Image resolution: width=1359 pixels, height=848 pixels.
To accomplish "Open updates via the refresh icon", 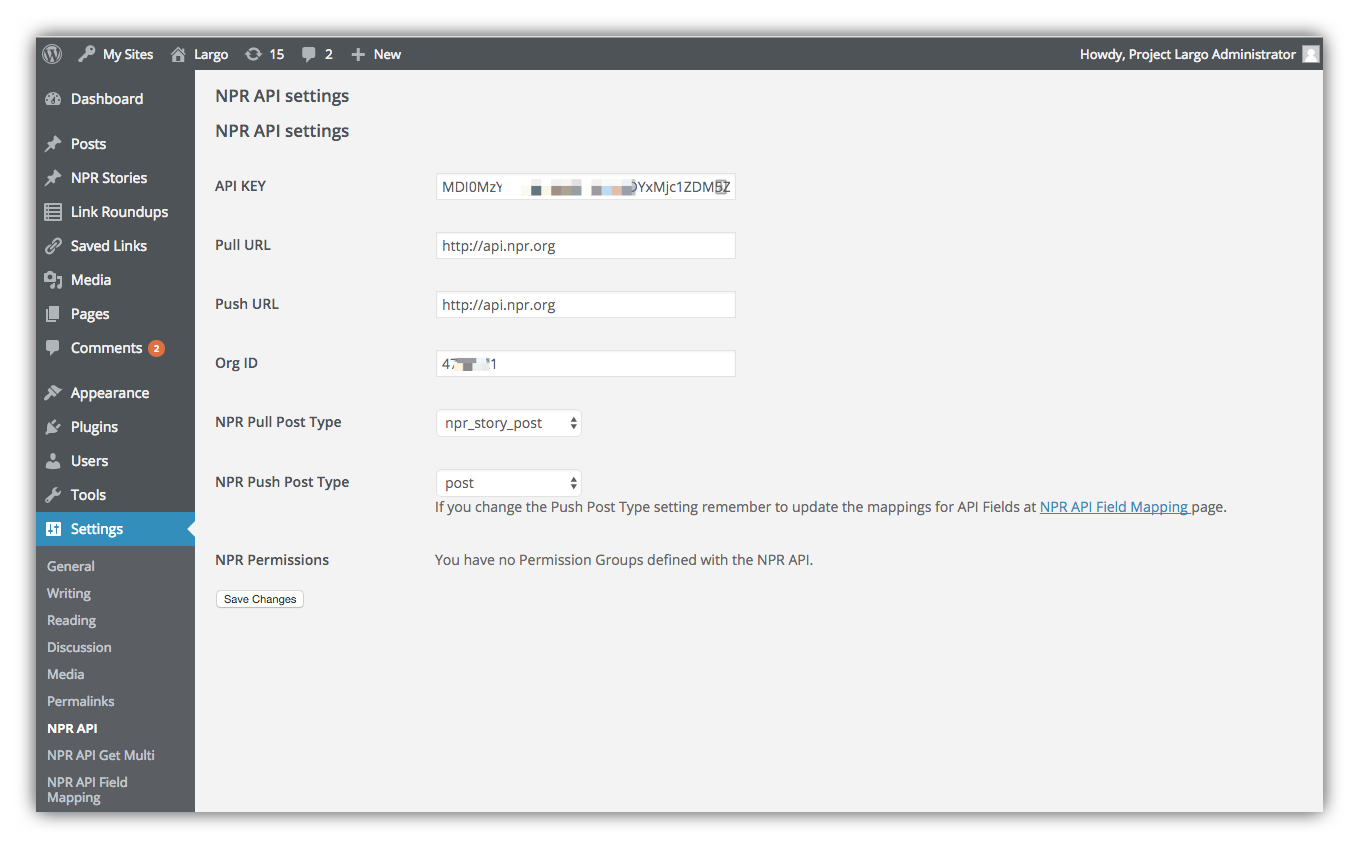I will (x=254, y=54).
